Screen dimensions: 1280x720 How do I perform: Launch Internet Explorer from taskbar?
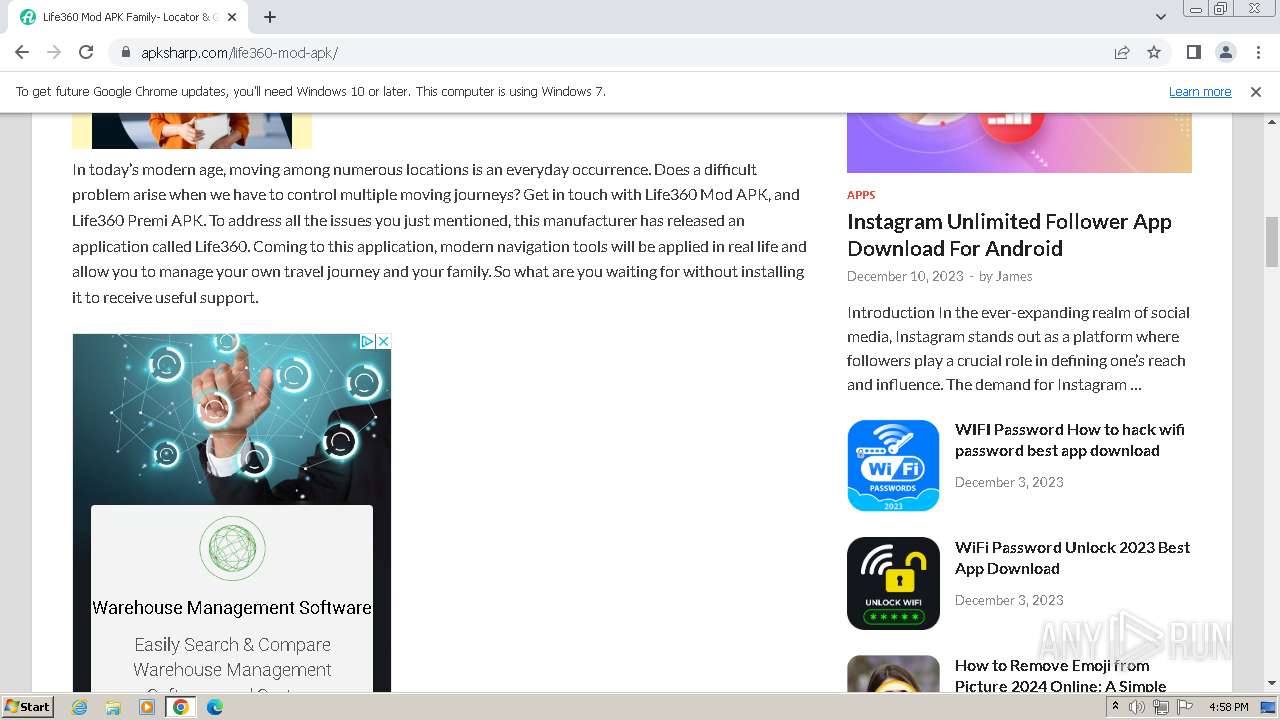pos(79,707)
